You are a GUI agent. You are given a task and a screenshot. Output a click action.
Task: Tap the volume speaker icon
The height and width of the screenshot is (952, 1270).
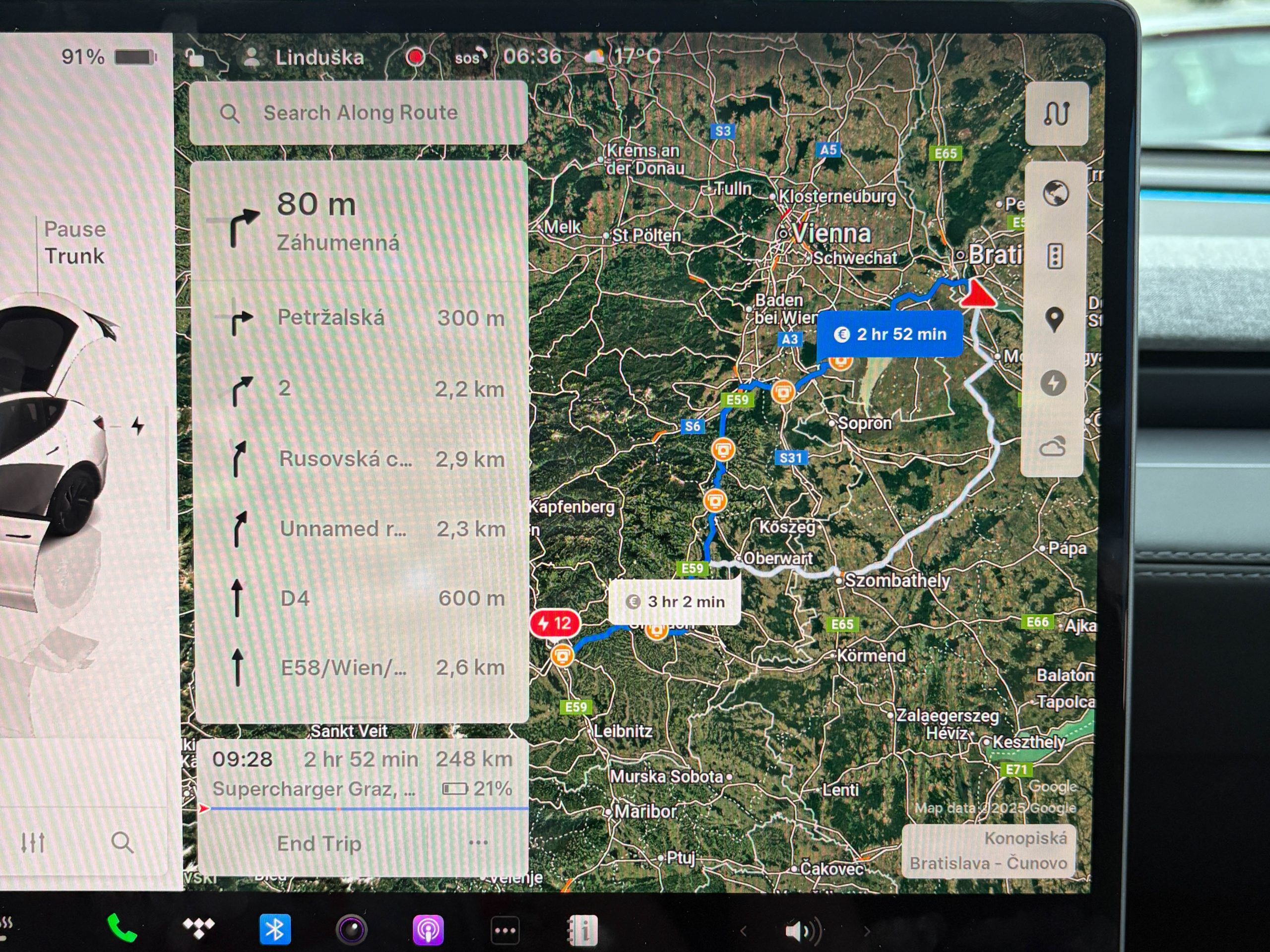pos(803,931)
